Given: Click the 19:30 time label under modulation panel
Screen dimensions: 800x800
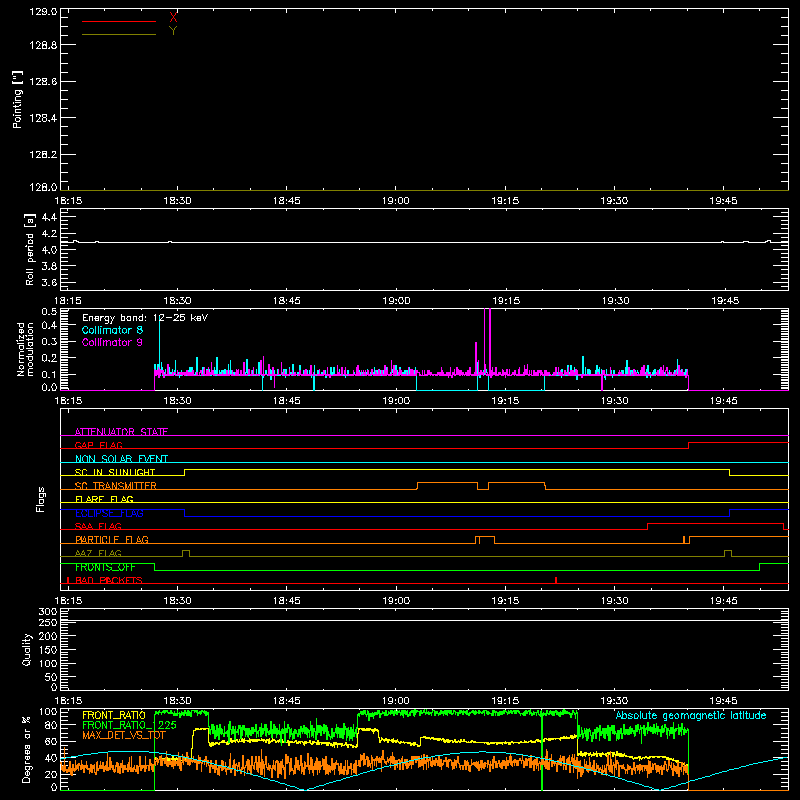Looking at the screenshot, I should pyautogui.click(x=614, y=401).
